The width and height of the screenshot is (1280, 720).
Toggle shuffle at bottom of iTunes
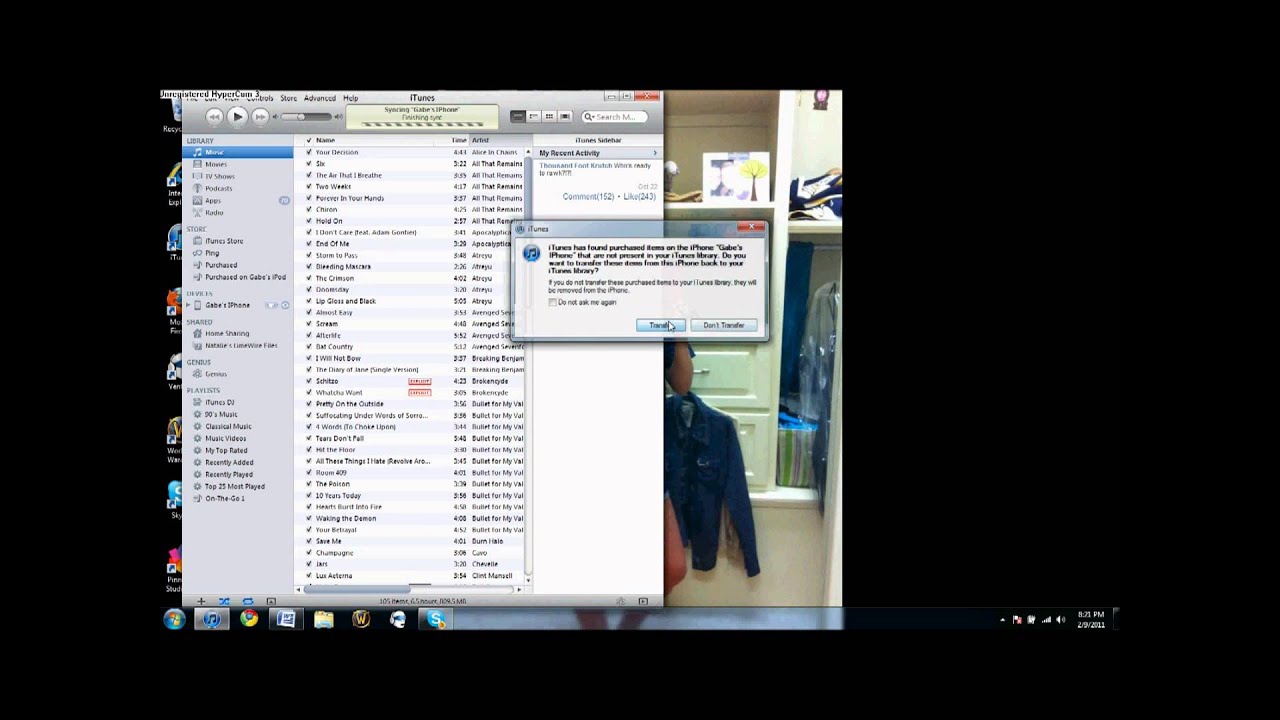point(224,601)
